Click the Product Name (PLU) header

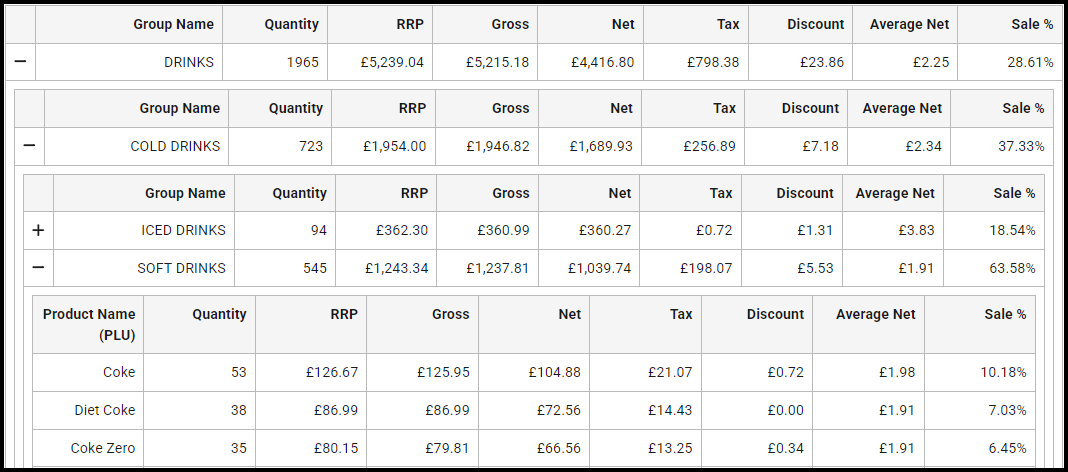(89, 325)
